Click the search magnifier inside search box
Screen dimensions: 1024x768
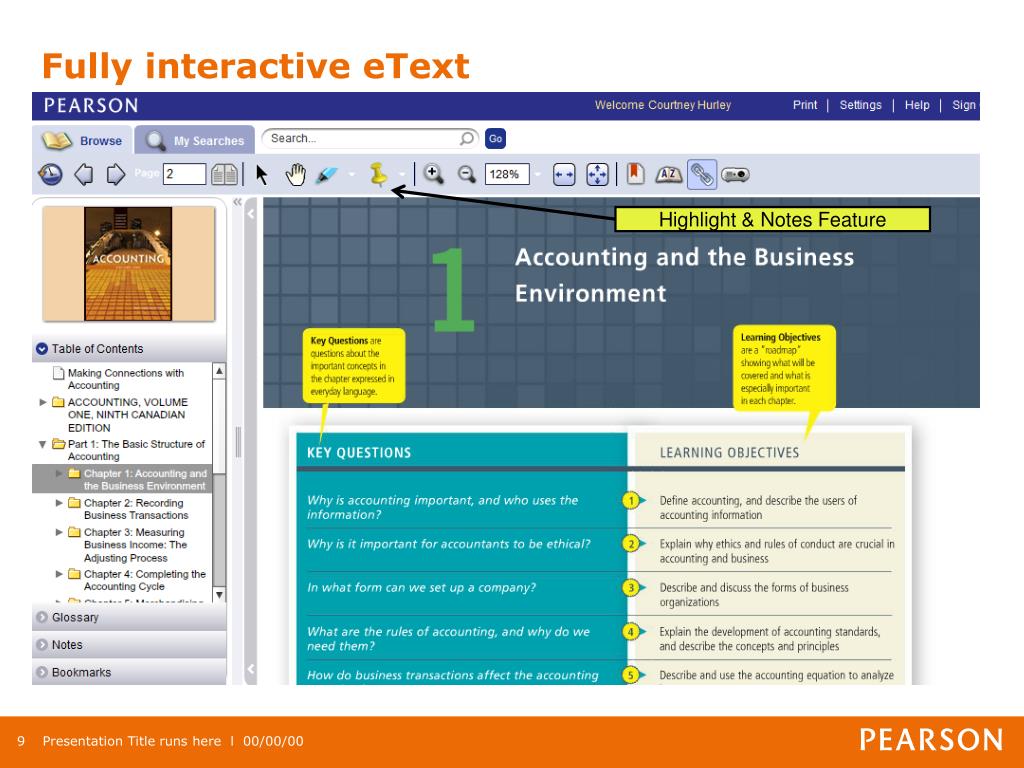[466, 138]
